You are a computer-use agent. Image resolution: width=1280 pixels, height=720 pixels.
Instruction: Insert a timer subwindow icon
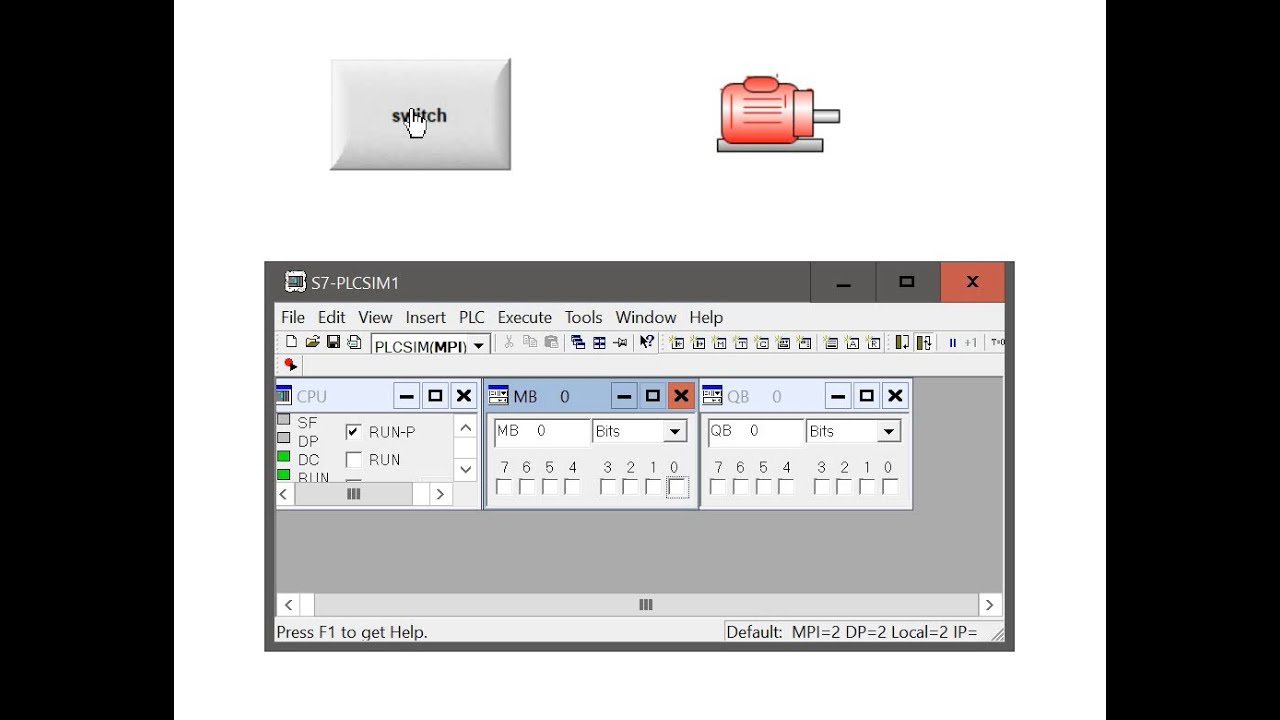[741, 343]
